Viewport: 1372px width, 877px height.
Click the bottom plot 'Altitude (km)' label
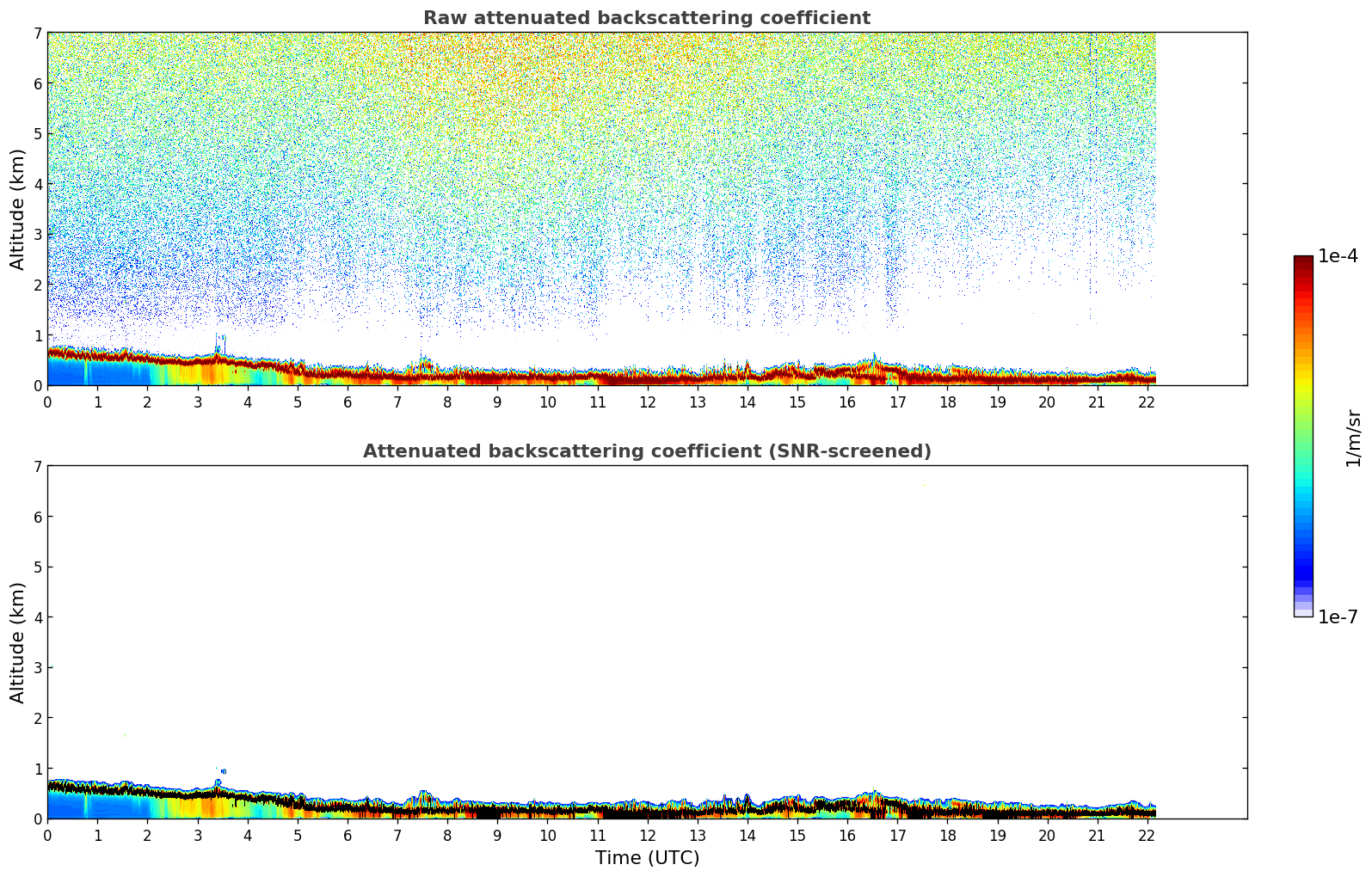[18, 642]
